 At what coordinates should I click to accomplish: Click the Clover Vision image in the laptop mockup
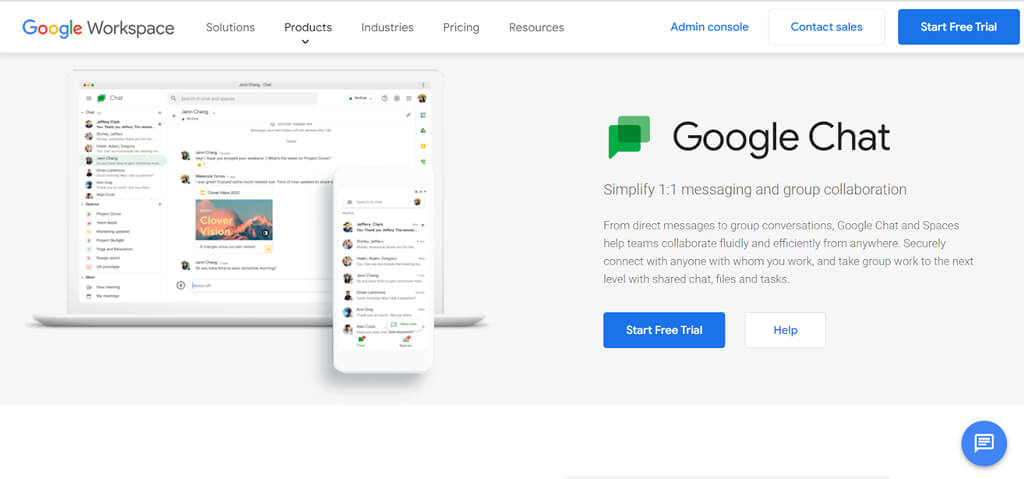tap(234, 220)
